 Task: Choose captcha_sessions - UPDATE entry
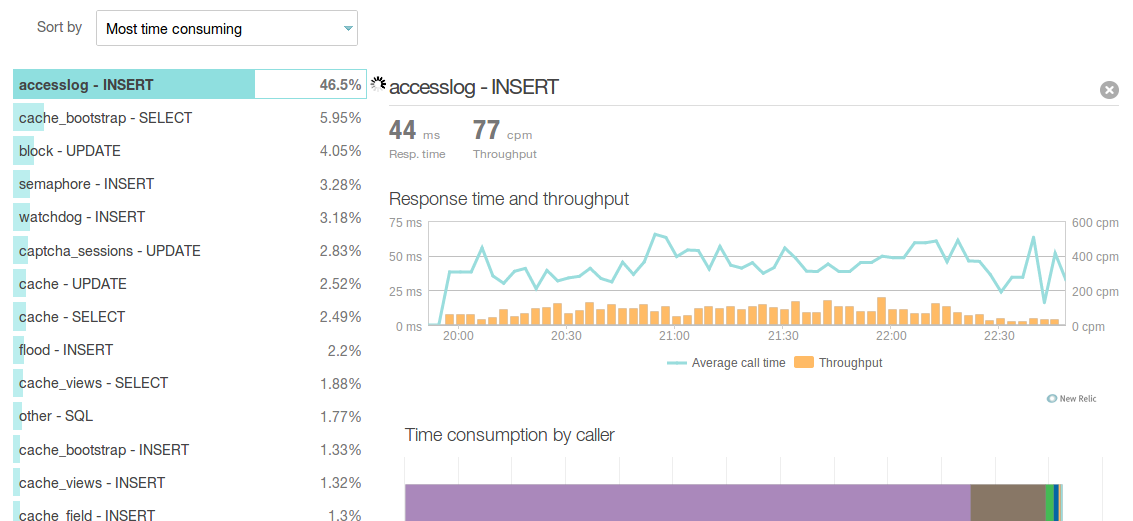pyautogui.click(x=190, y=251)
